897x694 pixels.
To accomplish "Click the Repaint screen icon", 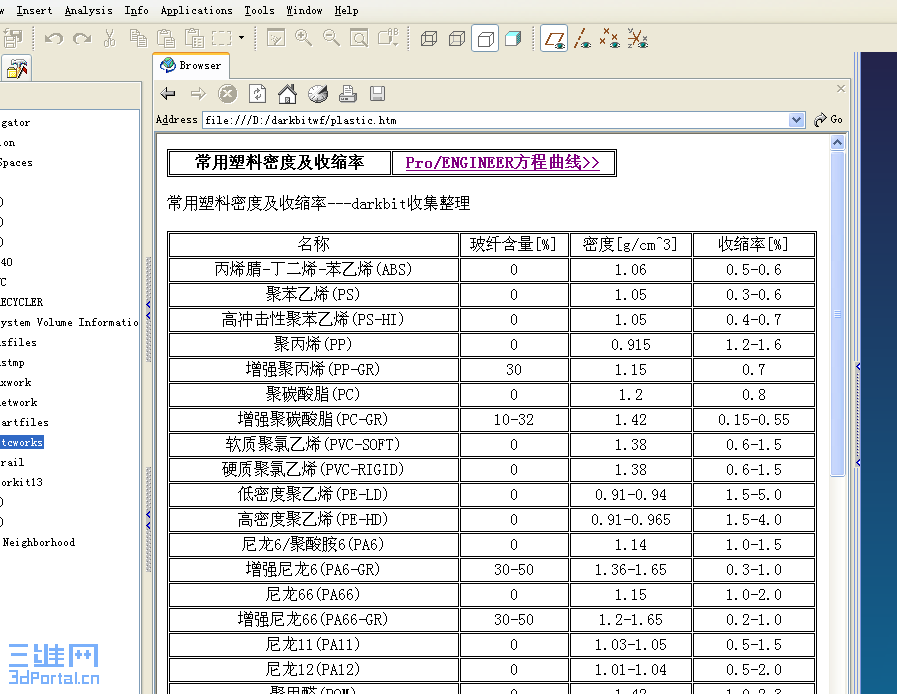I will [x=276, y=38].
